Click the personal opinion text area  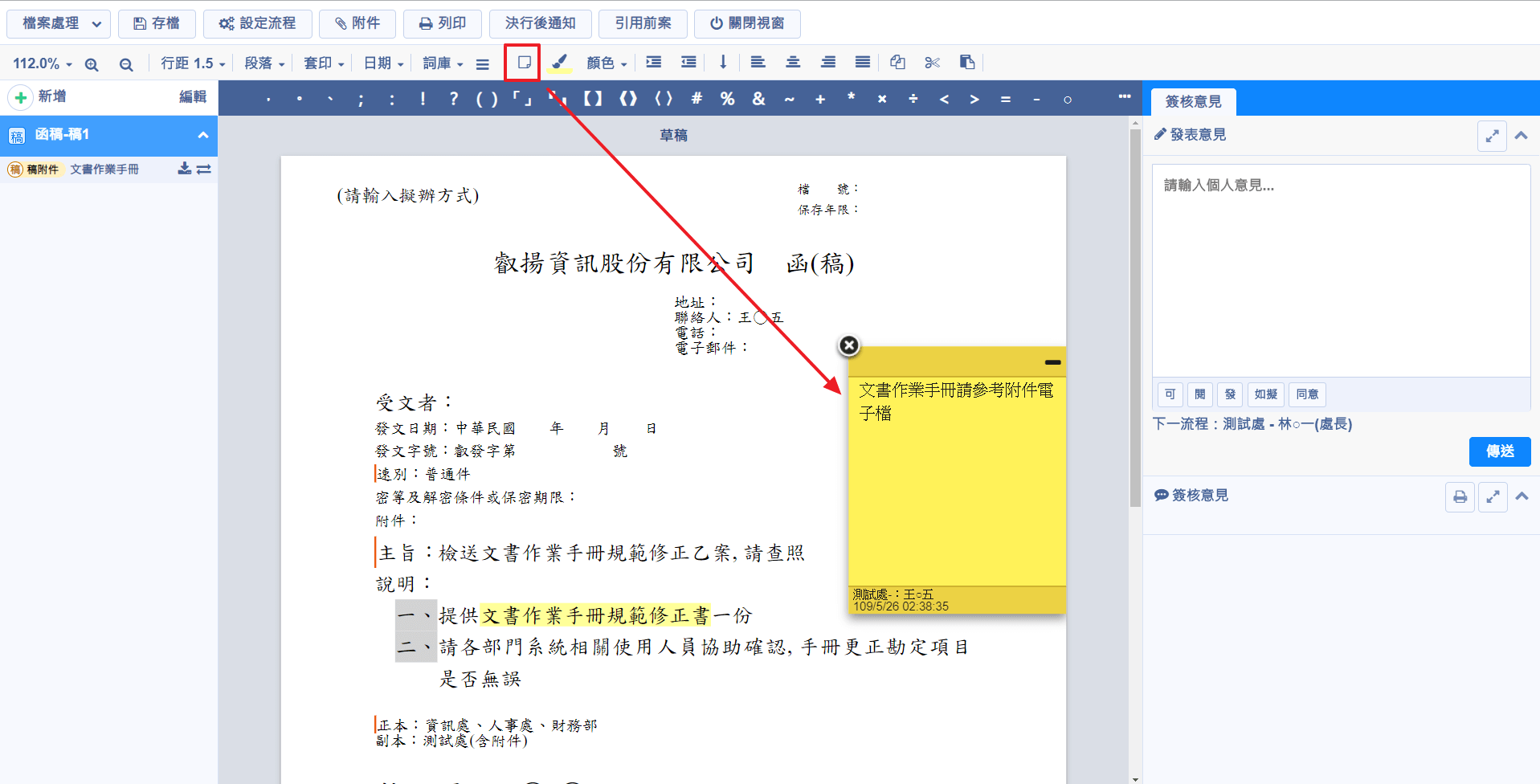[1341, 271]
